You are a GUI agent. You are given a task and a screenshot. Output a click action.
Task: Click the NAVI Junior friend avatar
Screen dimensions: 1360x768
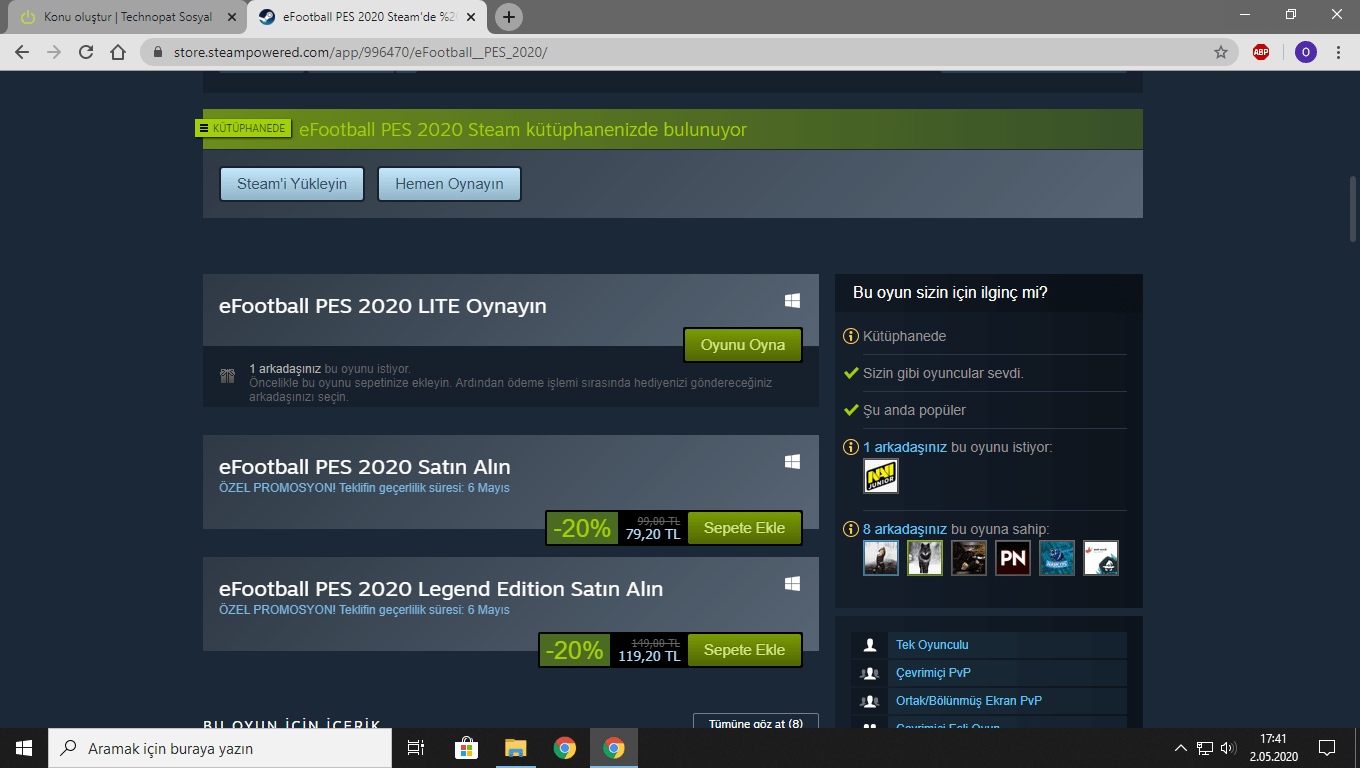click(881, 476)
